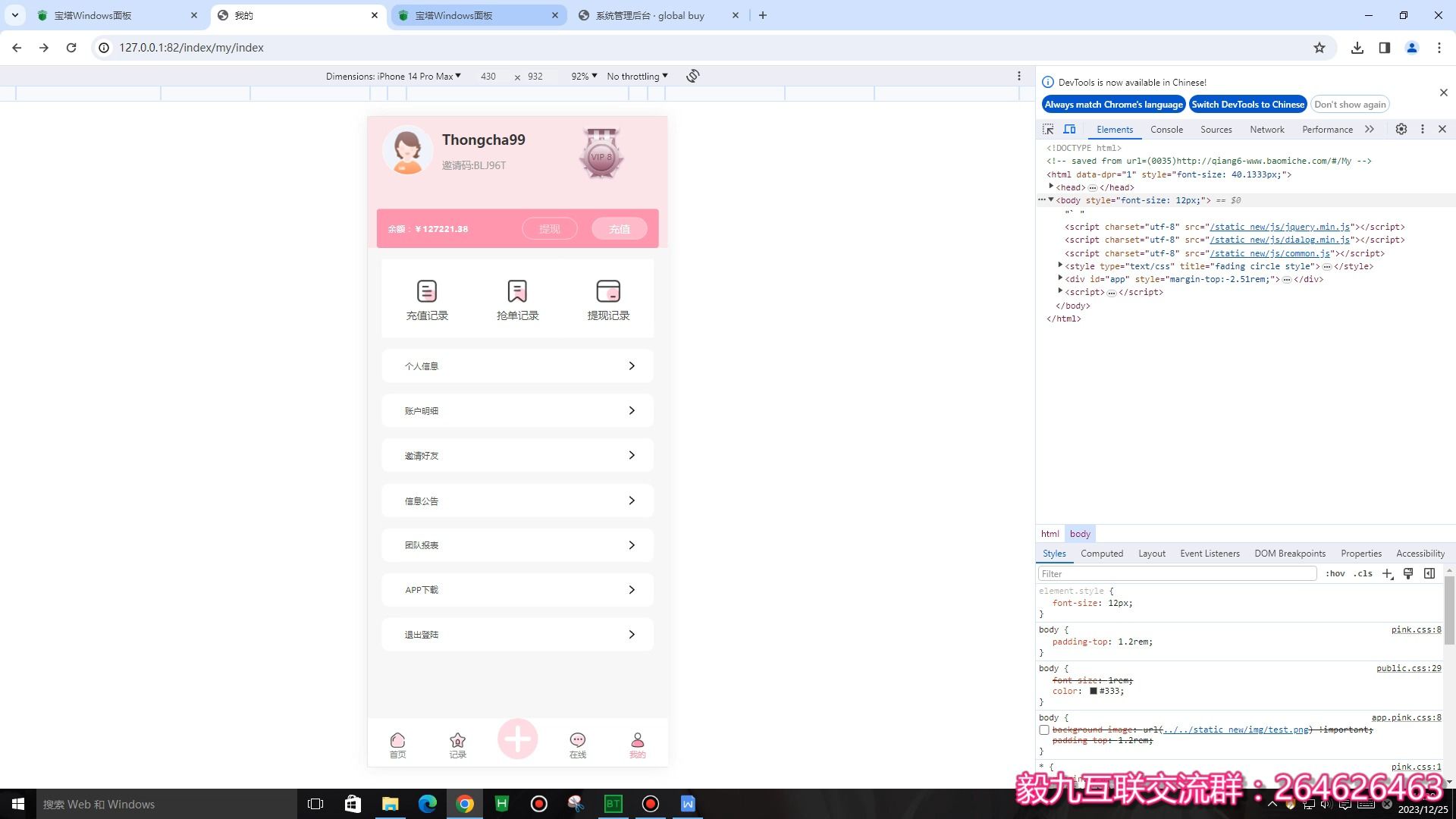This screenshot has height=819, width=1456.
Task: Tap the 充值 recharge button
Action: click(x=620, y=229)
